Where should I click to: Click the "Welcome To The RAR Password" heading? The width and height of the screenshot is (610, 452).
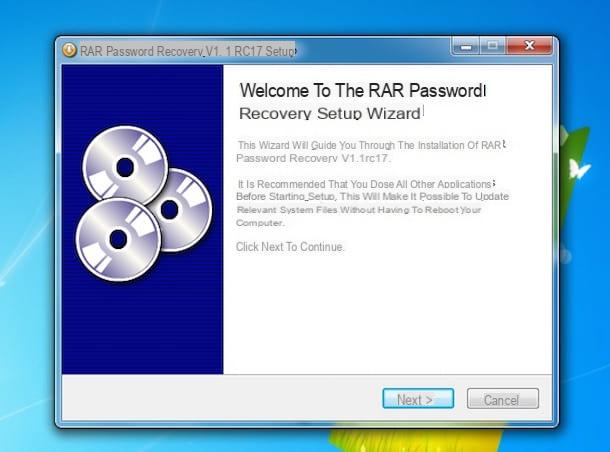point(363,90)
